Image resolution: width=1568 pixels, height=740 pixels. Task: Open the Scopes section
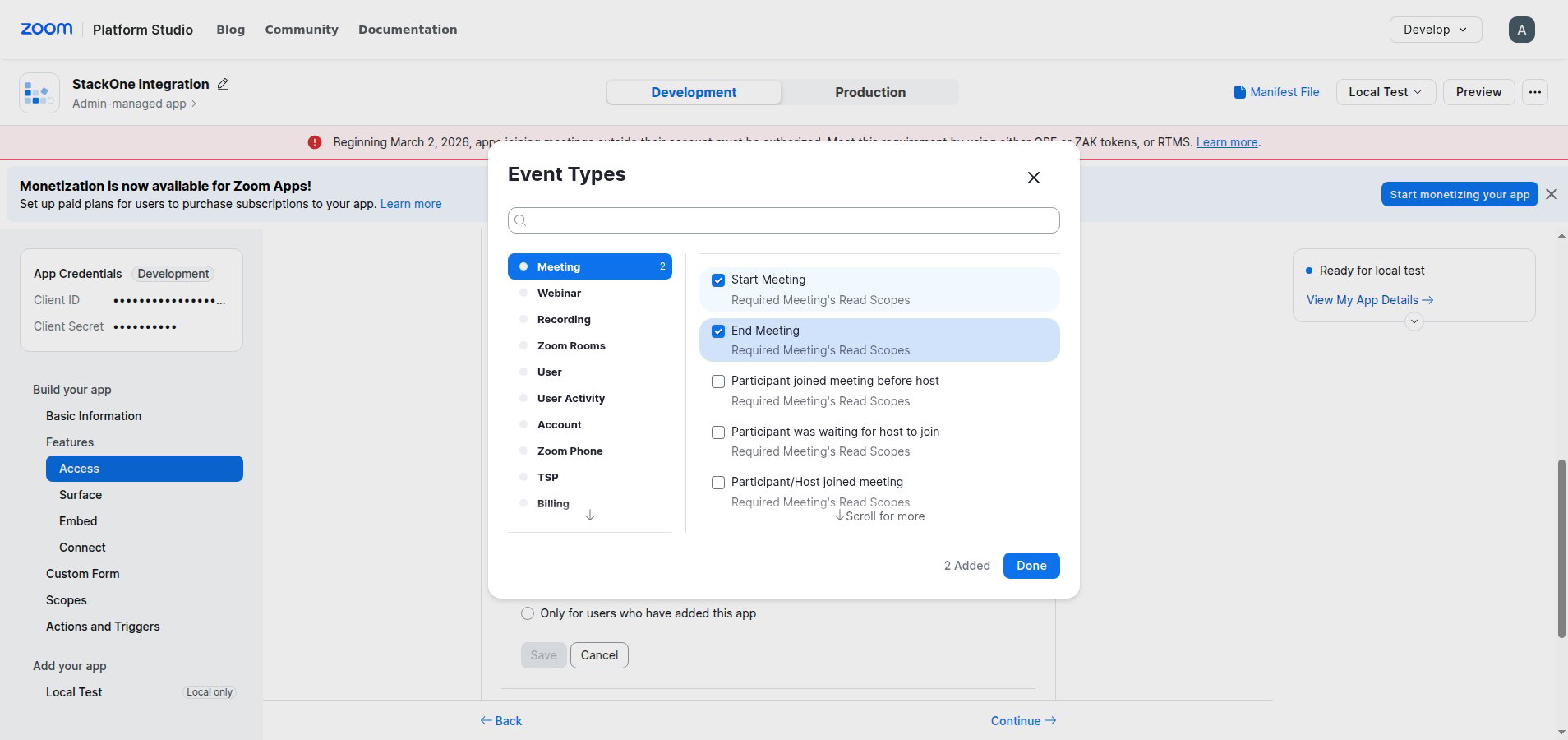pyautogui.click(x=67, y=600)
